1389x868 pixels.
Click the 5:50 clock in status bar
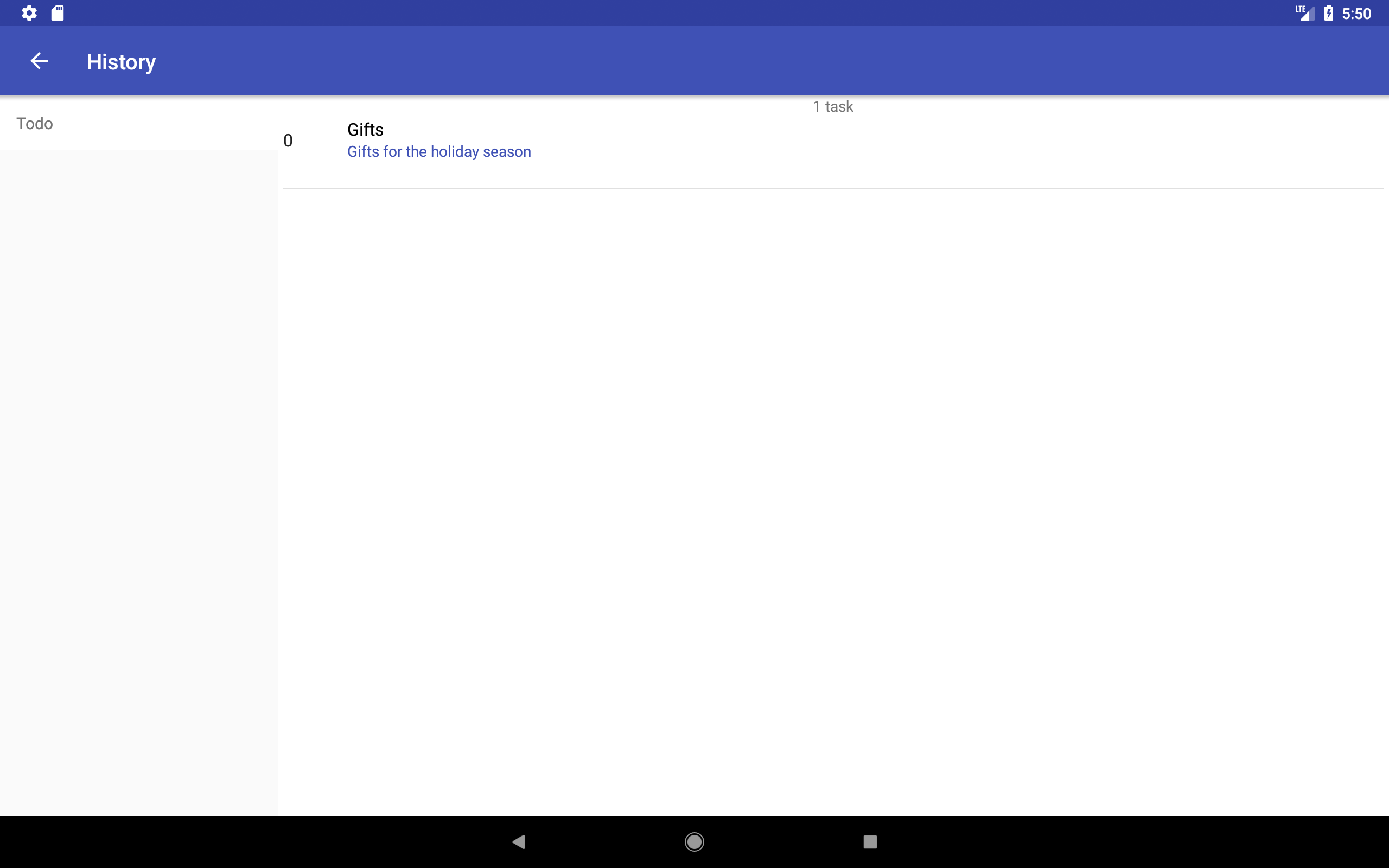[x=1356, y=13]
